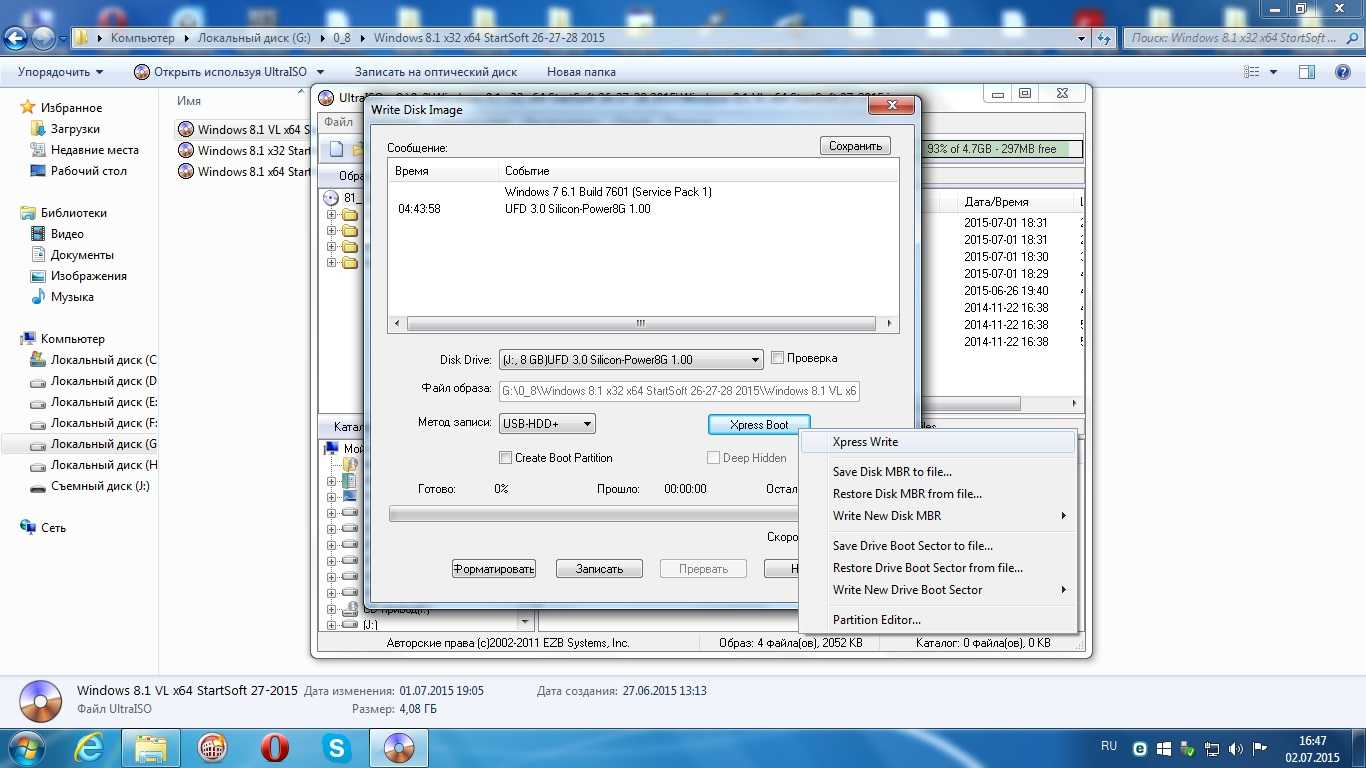Click Новая папка in Explorer toolbar

pos(581,72)
